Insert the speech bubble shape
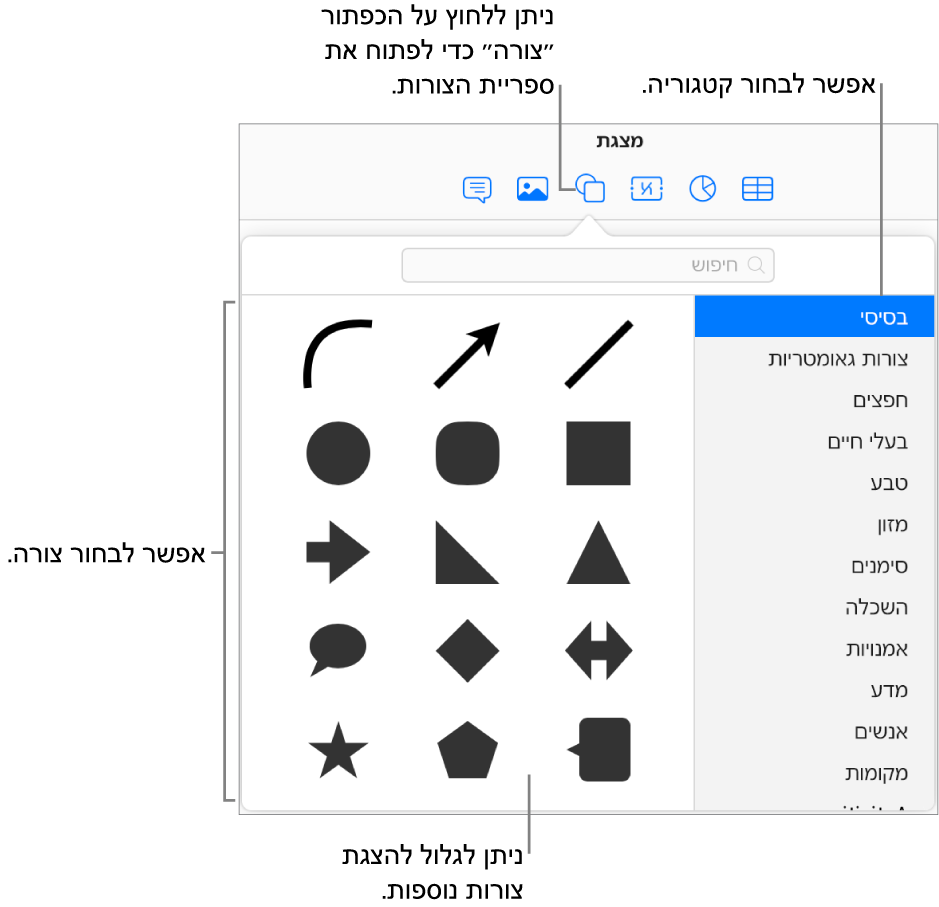 pyautogui.click(x=338, y=650)
